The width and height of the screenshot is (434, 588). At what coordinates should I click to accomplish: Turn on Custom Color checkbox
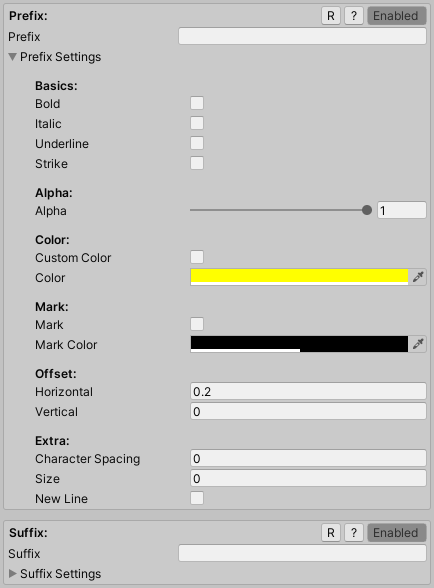pyautogui.click(x=197, y=257)
